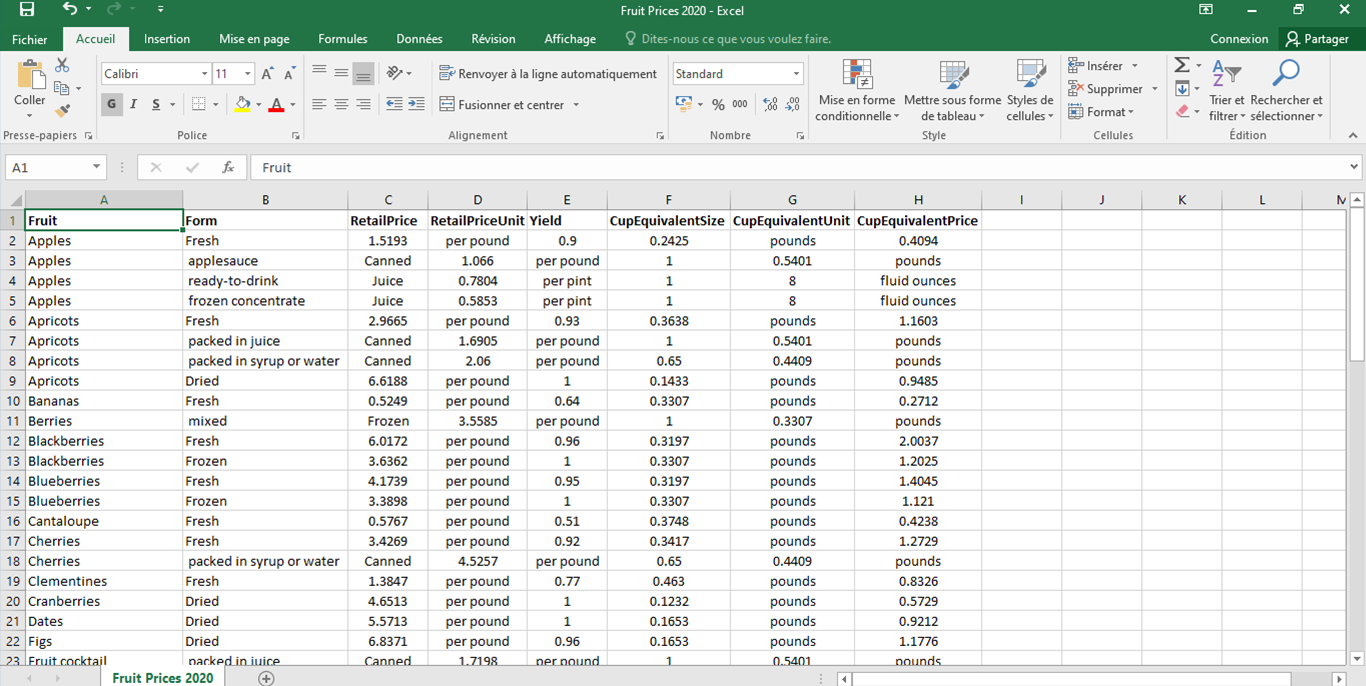Screen dimensions: 1366x686
Task: Click the AutoSum sigma icon
Action: point(1181,66)
